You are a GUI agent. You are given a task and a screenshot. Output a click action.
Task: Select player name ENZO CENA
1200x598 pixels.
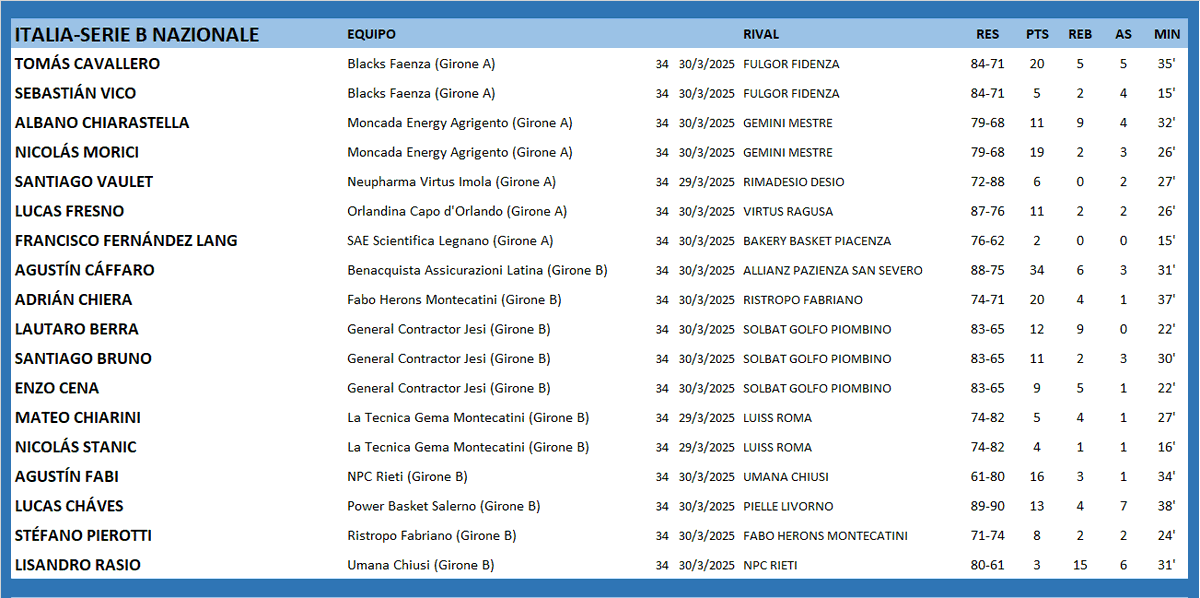(57, 388)
